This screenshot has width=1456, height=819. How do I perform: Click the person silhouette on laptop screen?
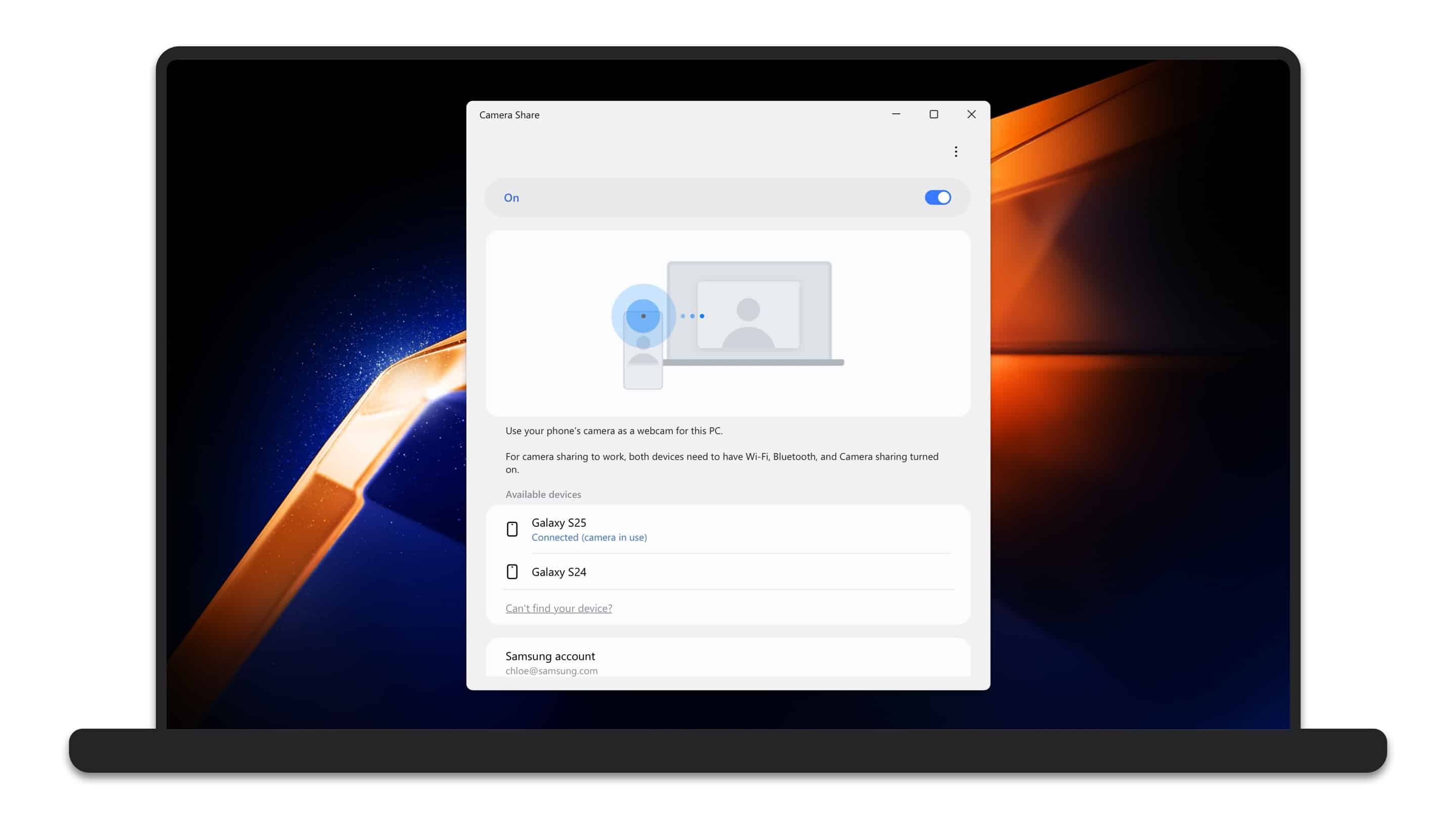click(748, 322)
